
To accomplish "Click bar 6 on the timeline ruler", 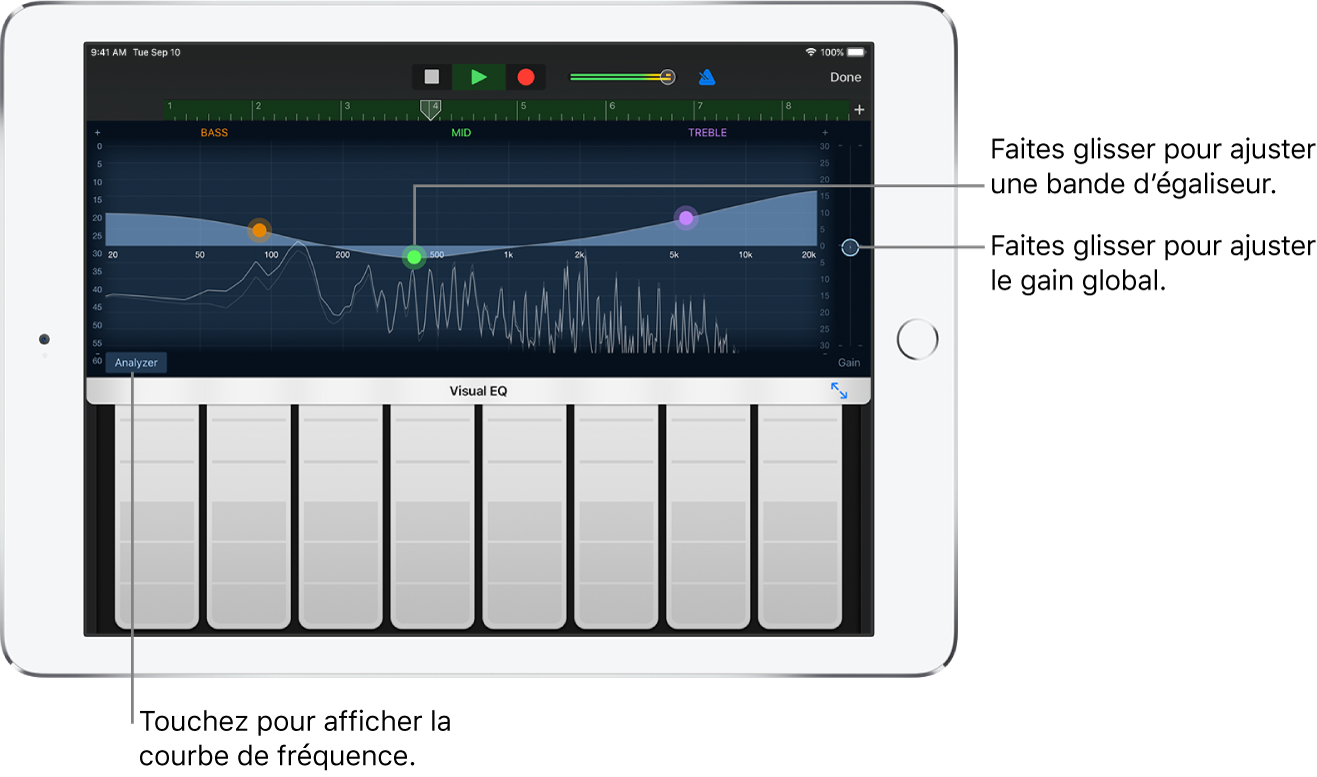I will (x=612, y=105).
